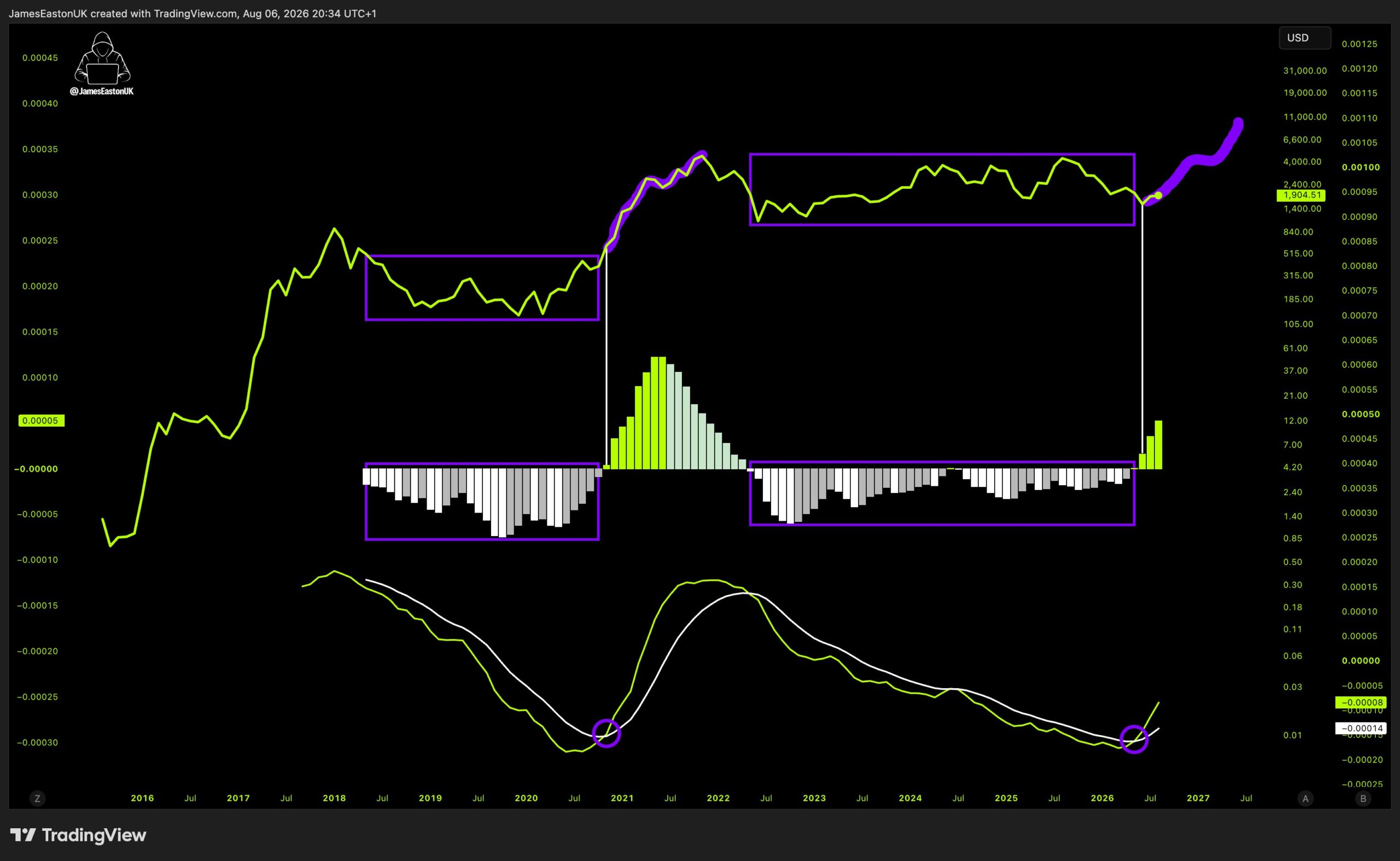Click the 2023 label on the time axis

814,798
